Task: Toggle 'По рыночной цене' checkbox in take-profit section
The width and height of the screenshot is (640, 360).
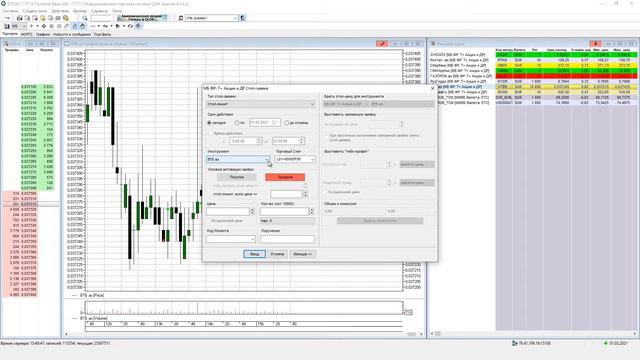Action: coord(326,192)
